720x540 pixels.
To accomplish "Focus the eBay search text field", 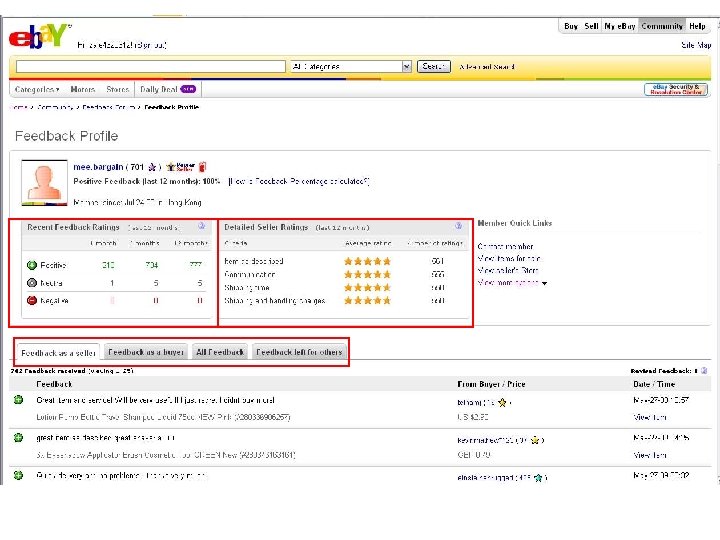I will [151, 67].
